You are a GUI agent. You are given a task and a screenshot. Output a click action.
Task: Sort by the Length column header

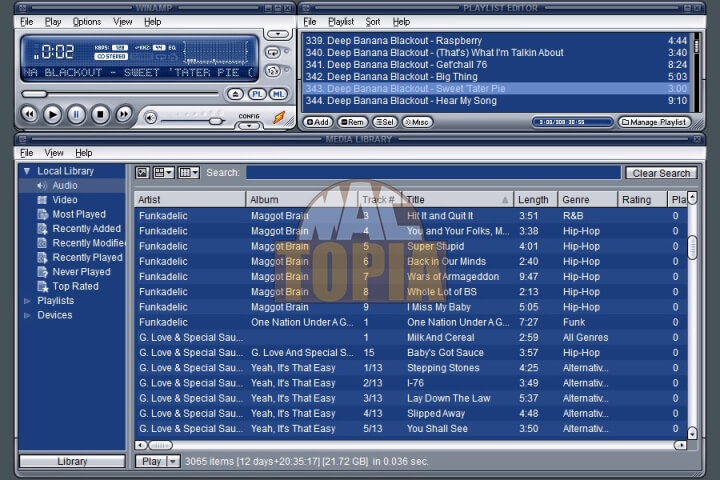535,199
